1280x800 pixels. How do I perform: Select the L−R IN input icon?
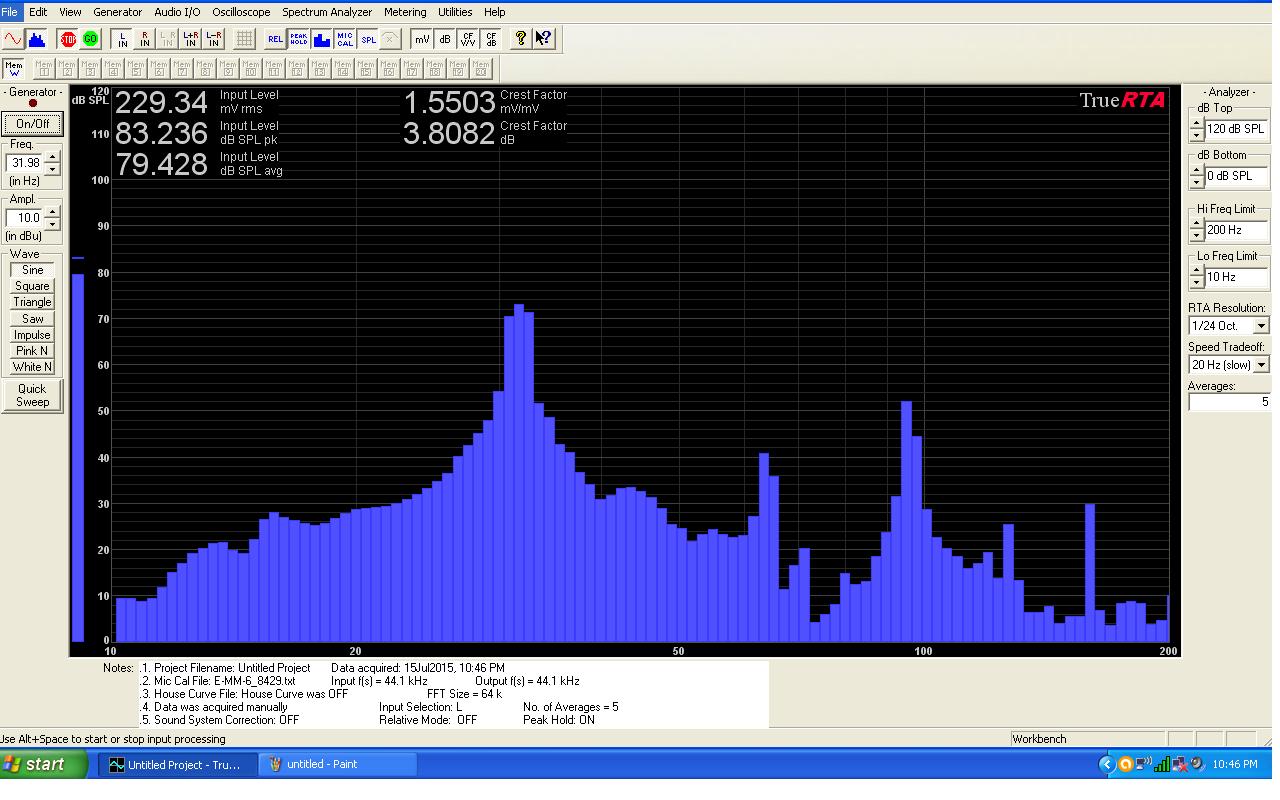pos(214,39)
